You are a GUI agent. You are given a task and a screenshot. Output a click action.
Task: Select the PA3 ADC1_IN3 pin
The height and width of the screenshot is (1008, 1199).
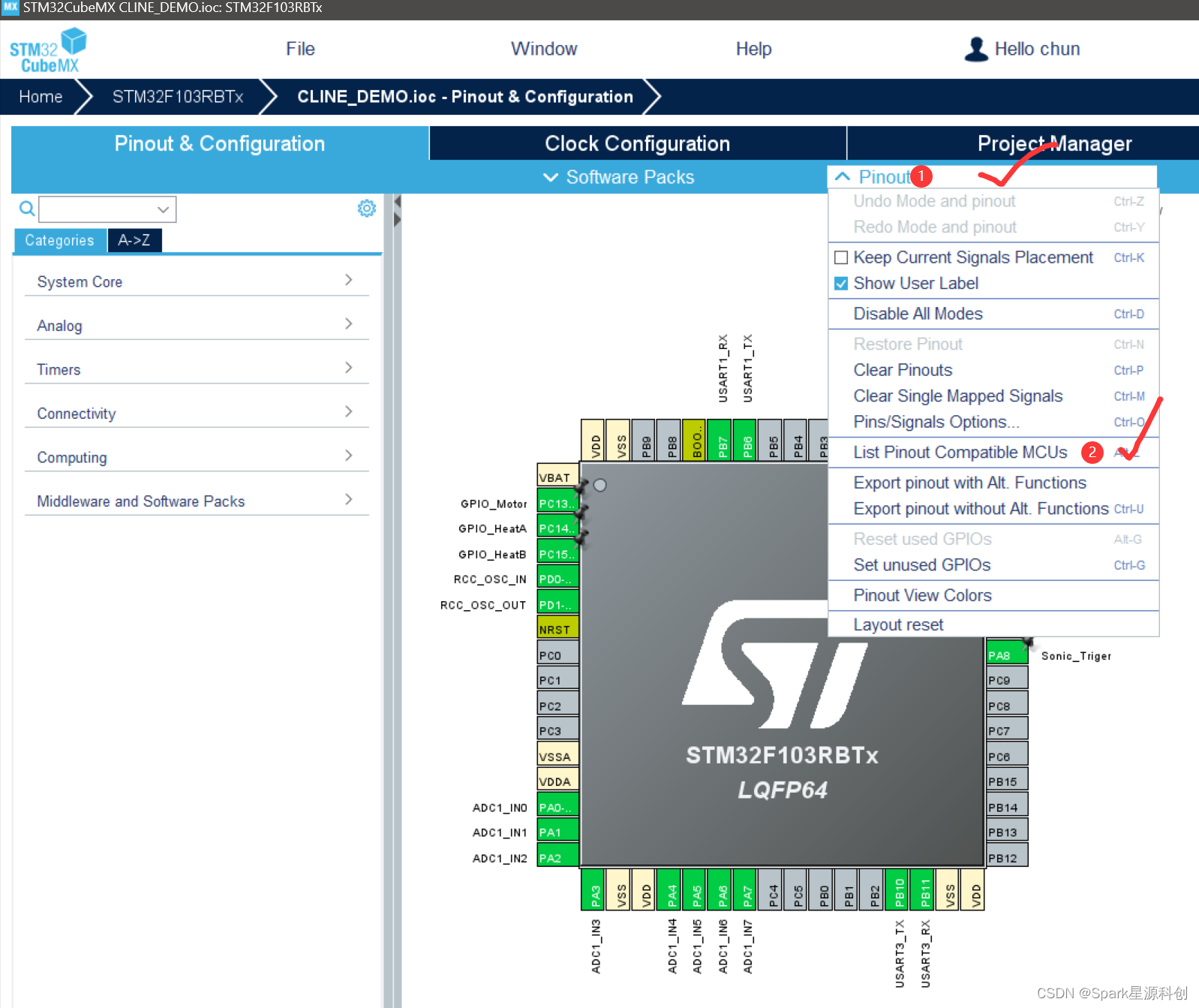tap(593, 889)
